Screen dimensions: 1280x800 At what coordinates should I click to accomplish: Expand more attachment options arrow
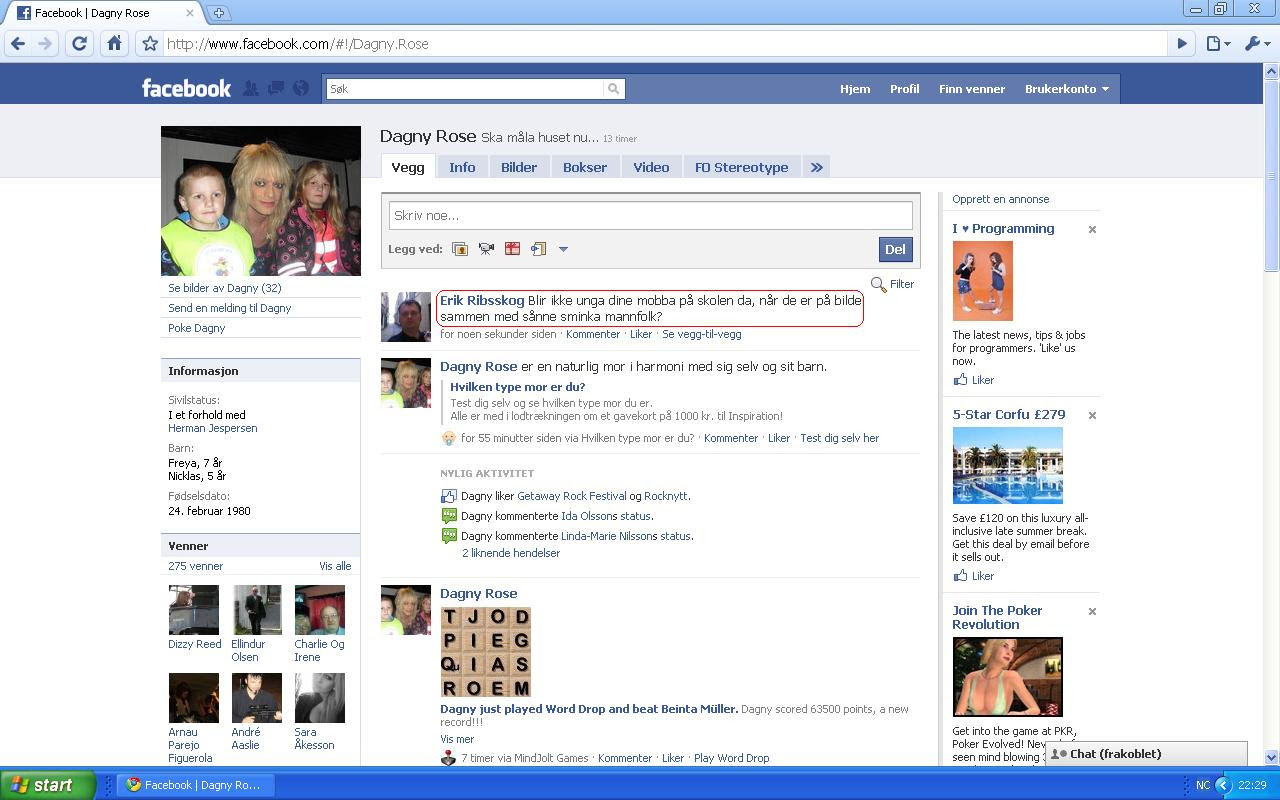pyautogui.click(x=563, y=249)
